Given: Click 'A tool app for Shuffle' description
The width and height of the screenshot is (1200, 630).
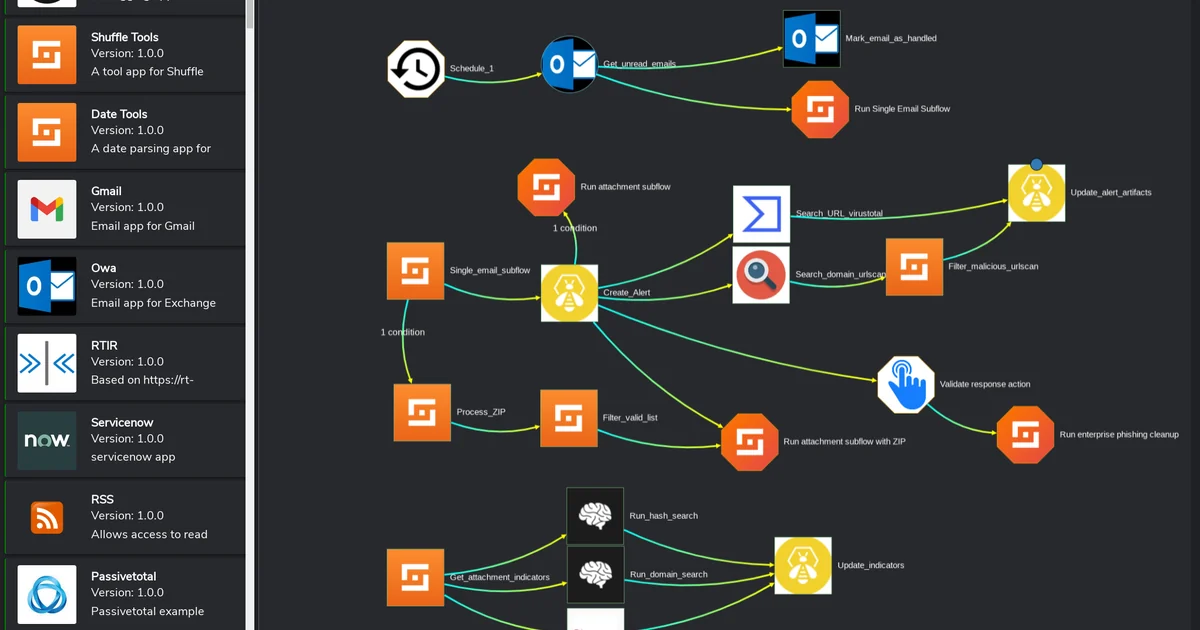Looking at the screenshot, I should point(147,72).
